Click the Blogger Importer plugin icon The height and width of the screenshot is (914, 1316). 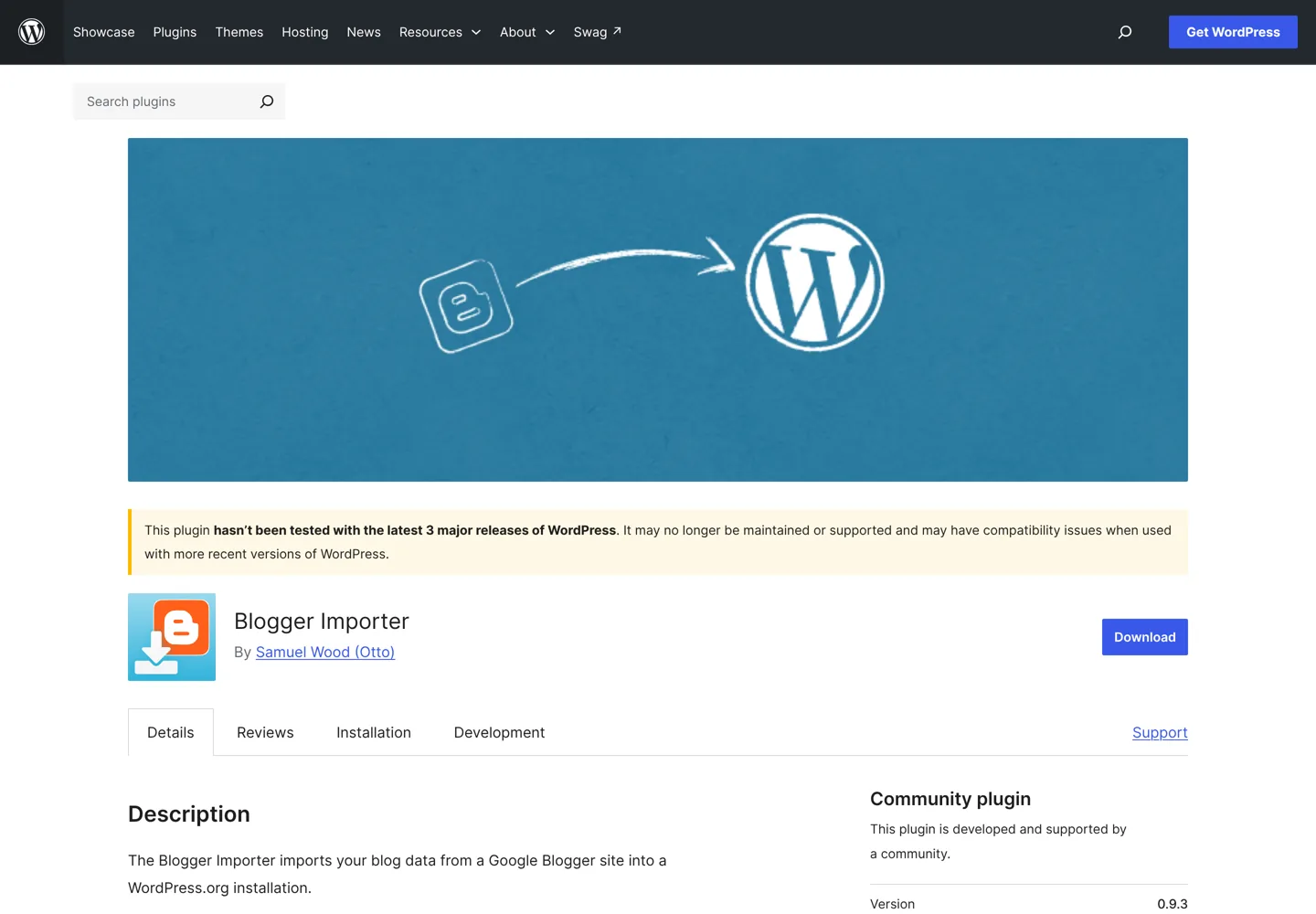click(x=172, y=637)
